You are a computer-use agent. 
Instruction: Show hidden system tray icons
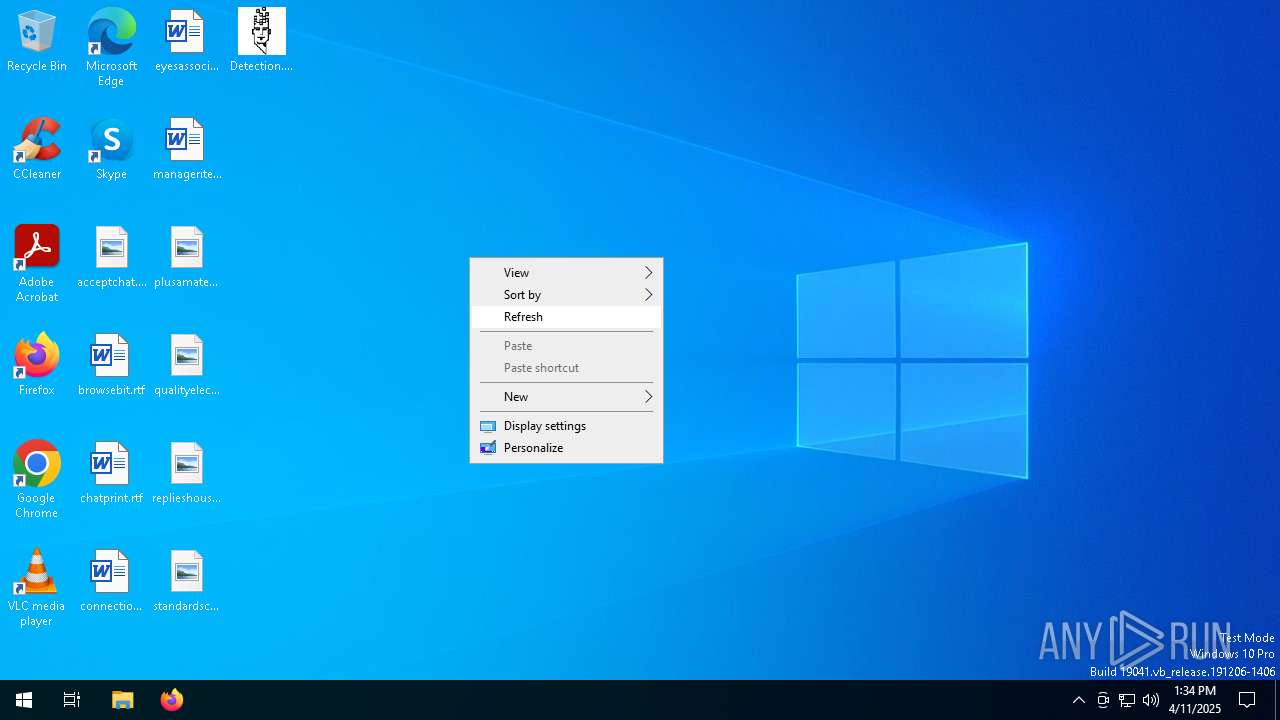pos(1079,700)
